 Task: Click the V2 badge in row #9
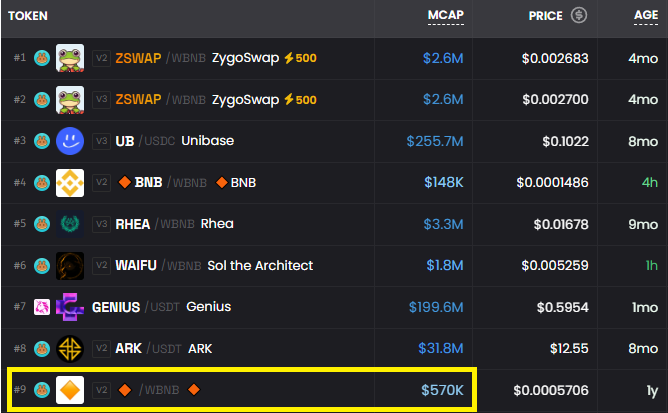click(101, 390)
